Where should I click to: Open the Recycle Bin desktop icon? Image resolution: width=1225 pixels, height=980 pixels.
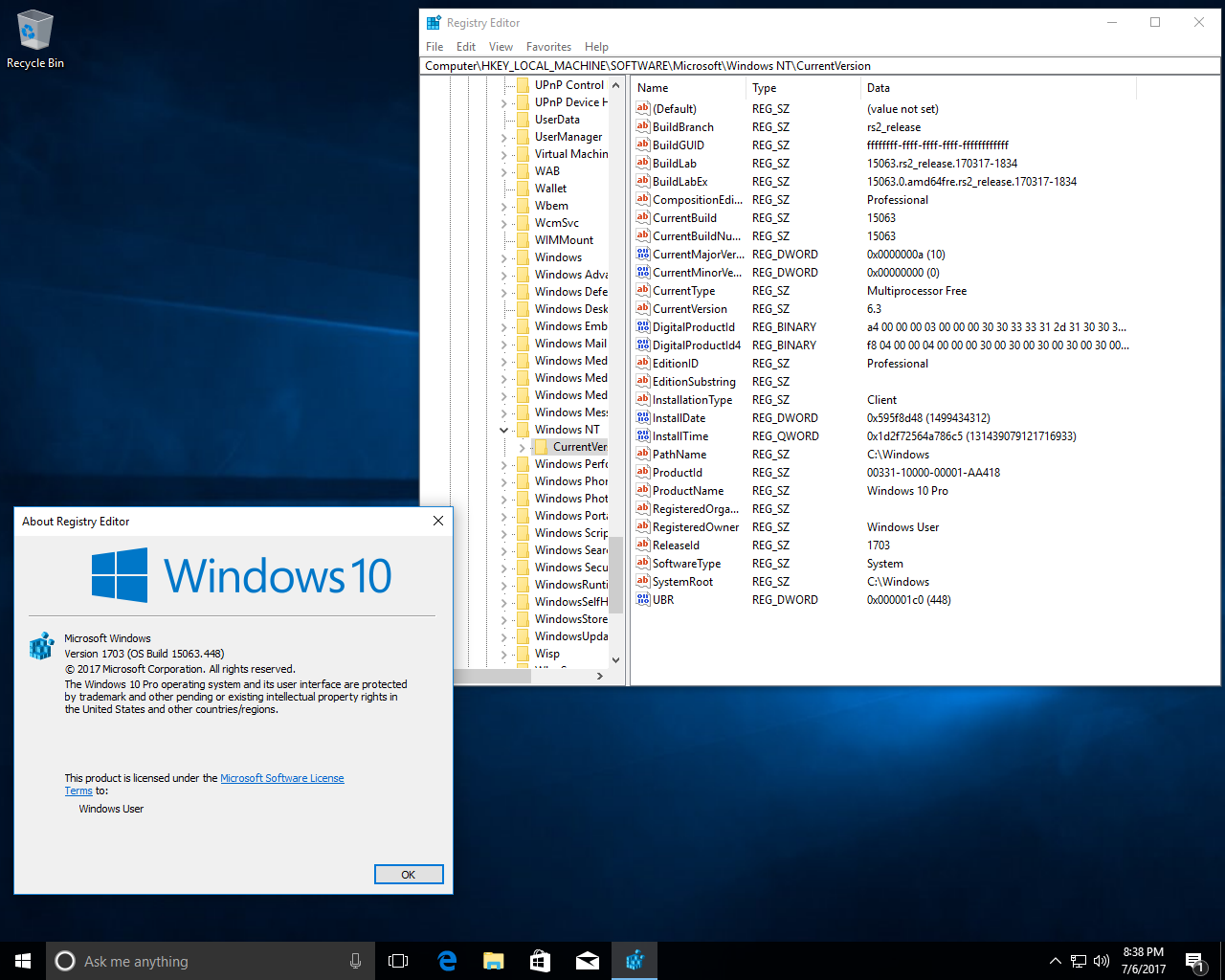click(x=35, y=39)
